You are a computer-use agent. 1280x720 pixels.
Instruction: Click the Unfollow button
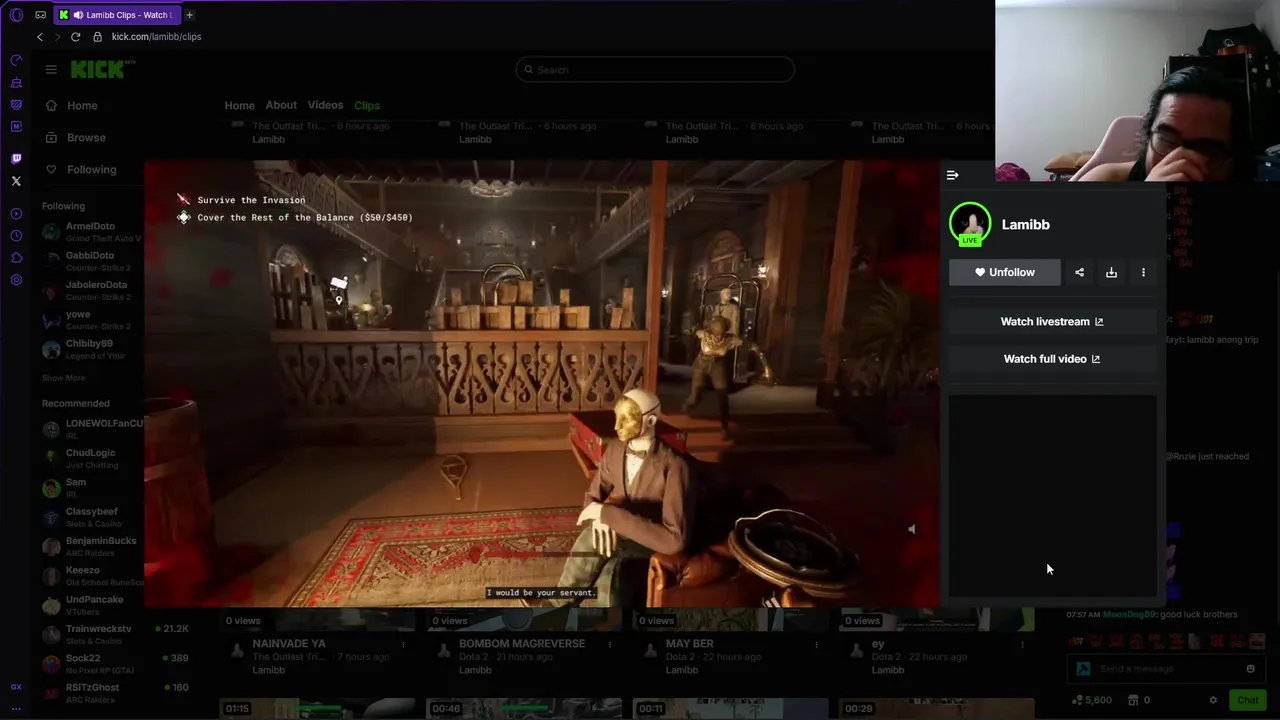click(1005, 272)
